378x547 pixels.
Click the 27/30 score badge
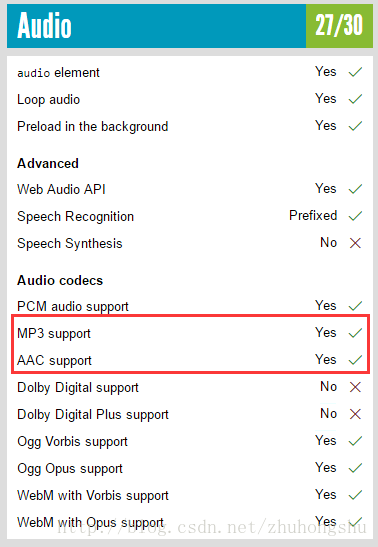point(339,26)
